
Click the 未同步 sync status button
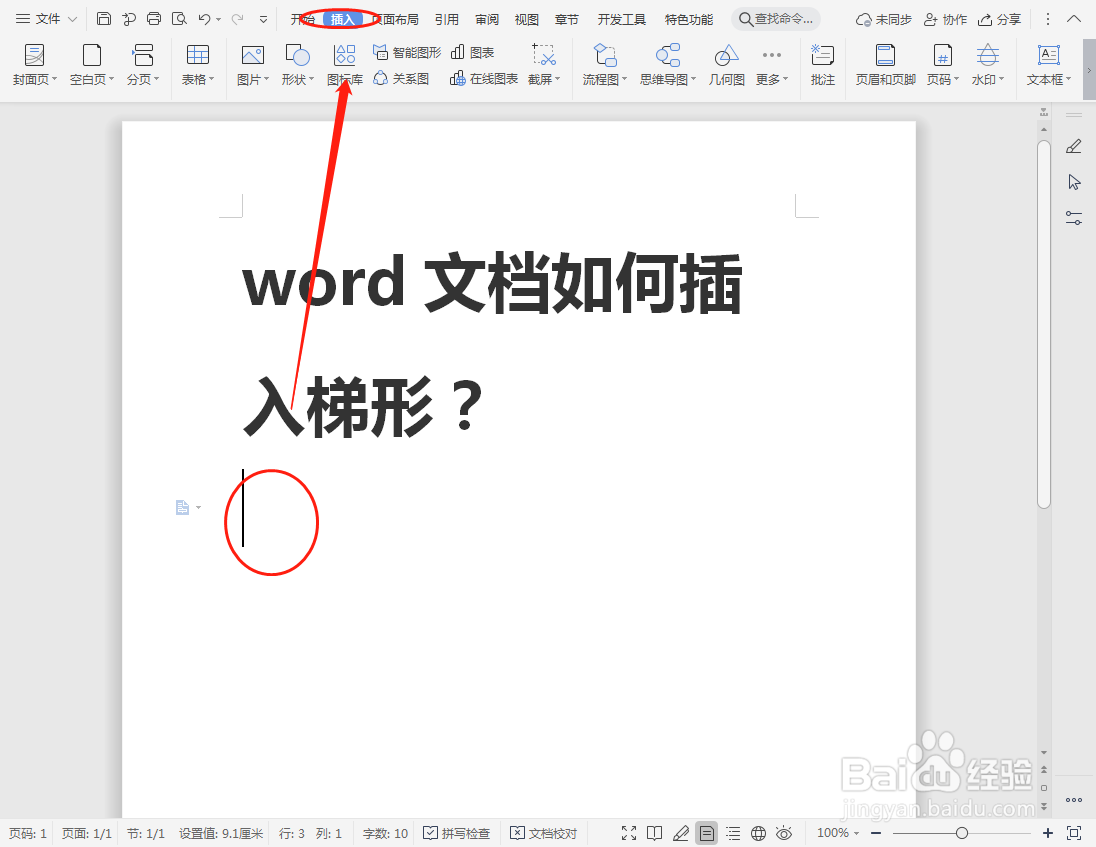tap(884, 20)
